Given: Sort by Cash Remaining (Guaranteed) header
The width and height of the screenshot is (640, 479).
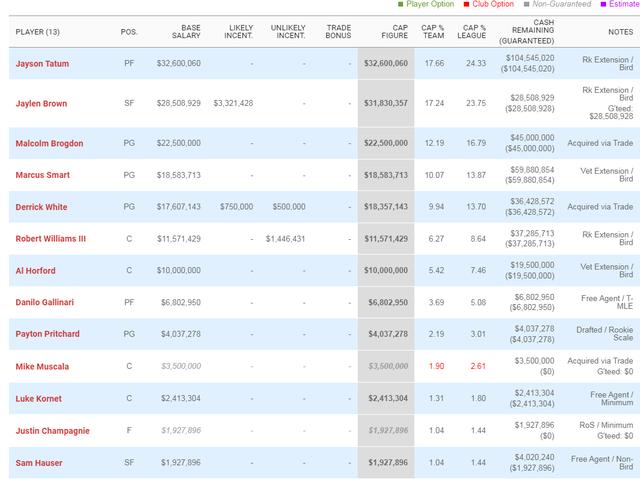Looking at the screenshot, I should [x=527, y=31].
